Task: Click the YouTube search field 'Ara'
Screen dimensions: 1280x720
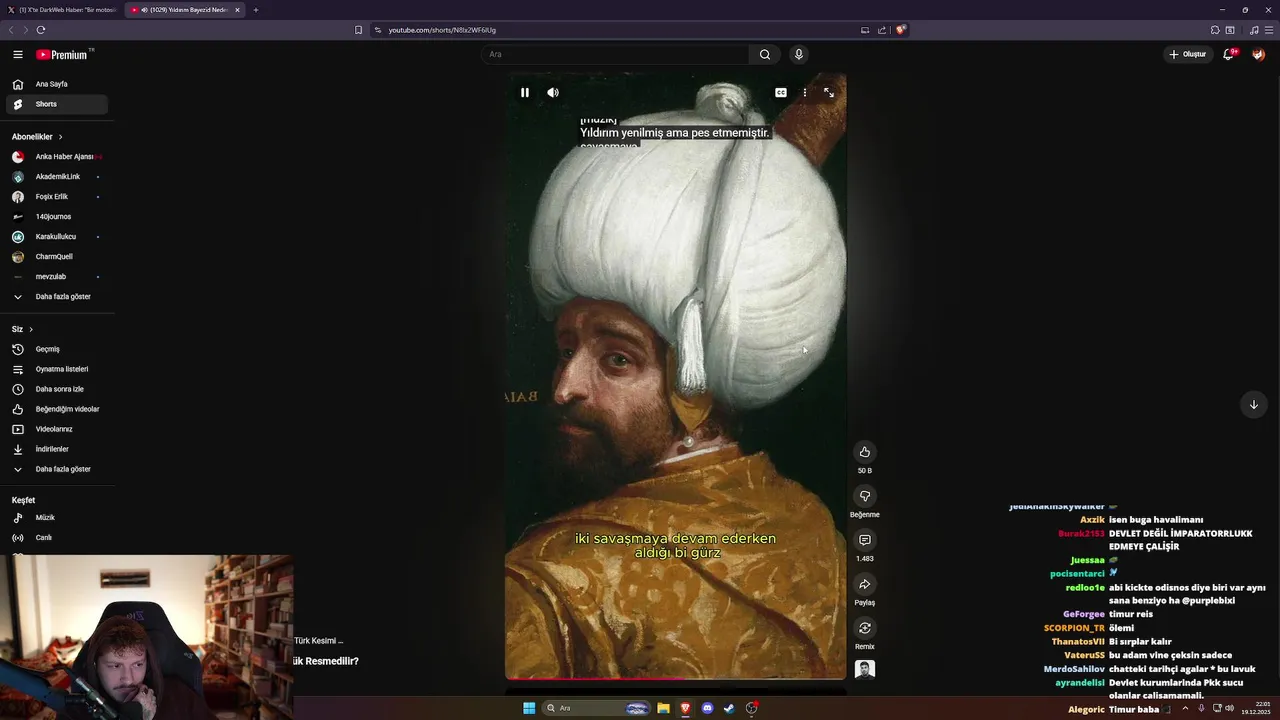Action: (x=615, y=54)
